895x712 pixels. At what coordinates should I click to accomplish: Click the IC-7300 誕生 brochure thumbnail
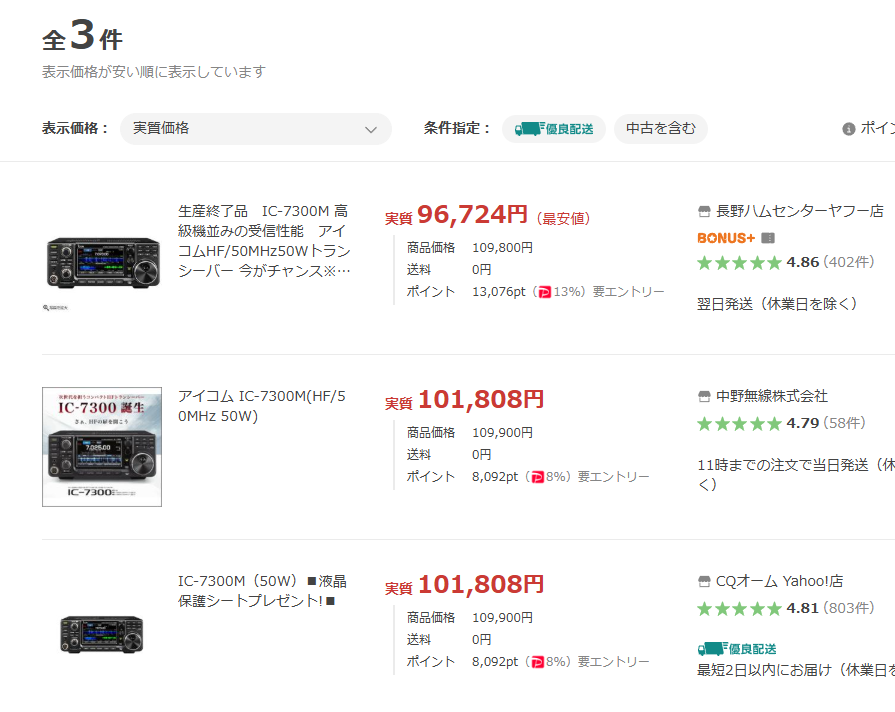point(102,447)
